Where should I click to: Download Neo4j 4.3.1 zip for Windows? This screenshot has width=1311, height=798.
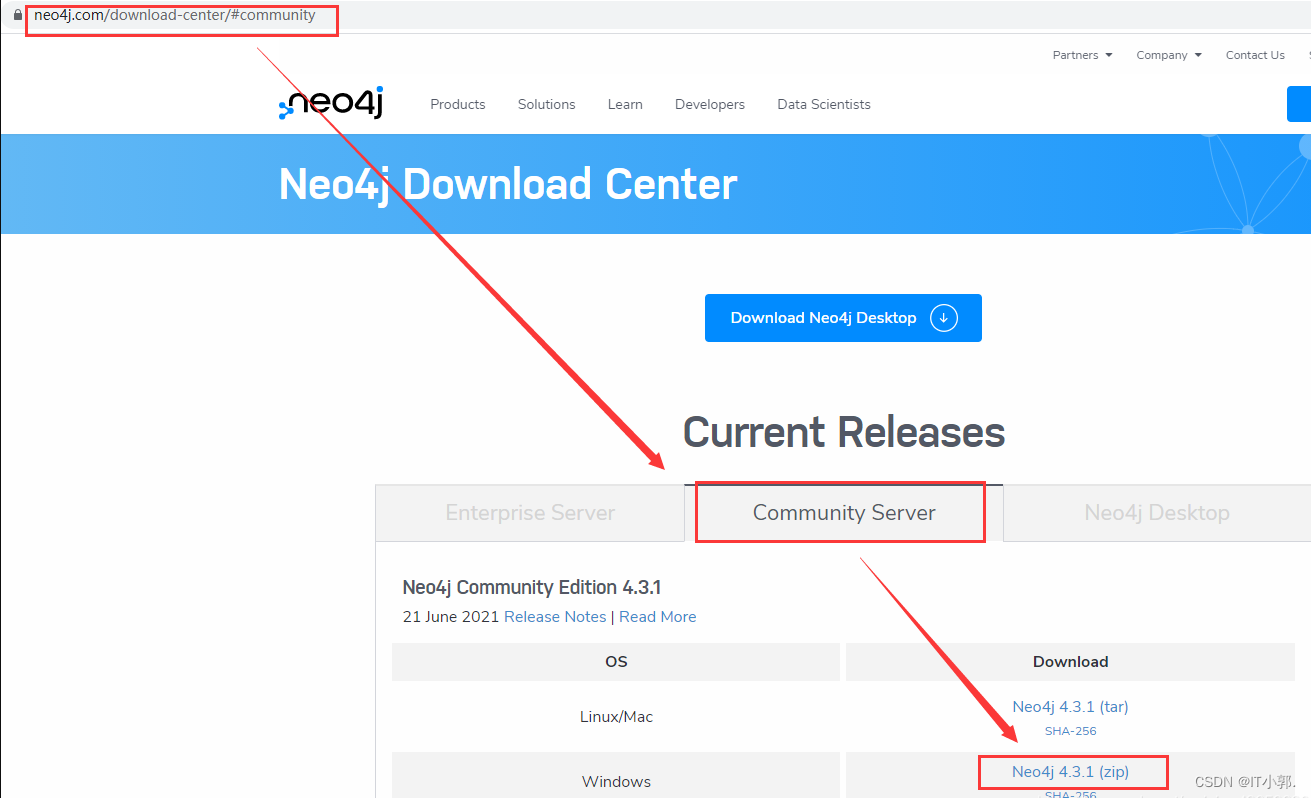(1072, 771)
